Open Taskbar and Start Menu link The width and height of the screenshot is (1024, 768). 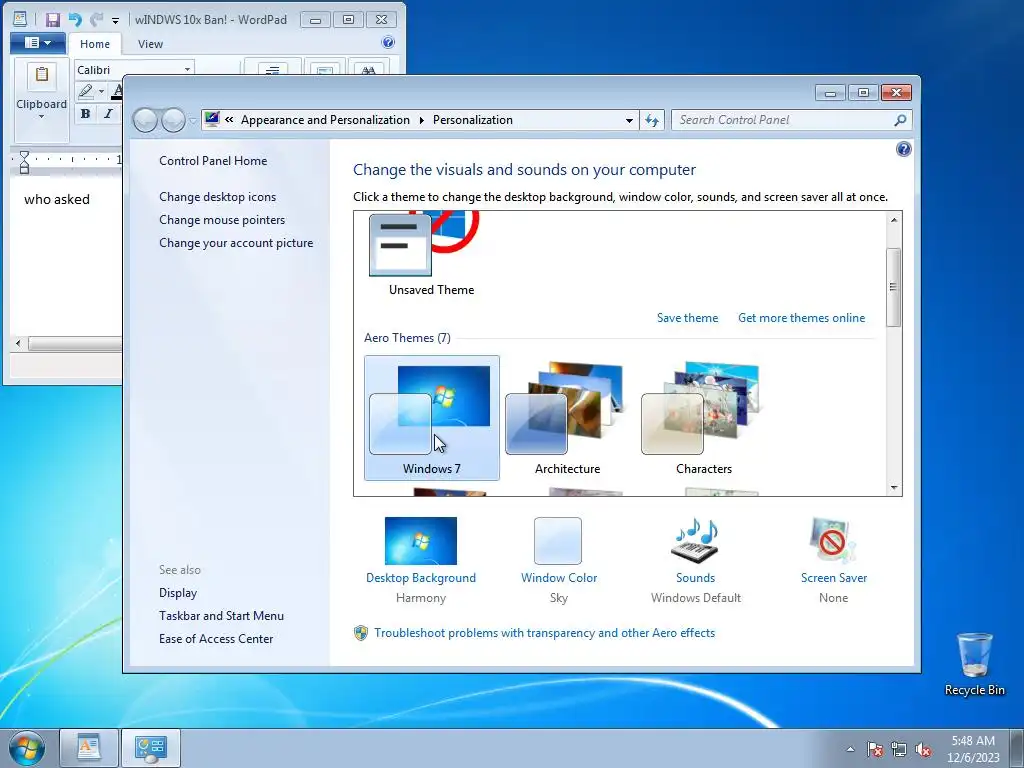[x=221, y=616]
